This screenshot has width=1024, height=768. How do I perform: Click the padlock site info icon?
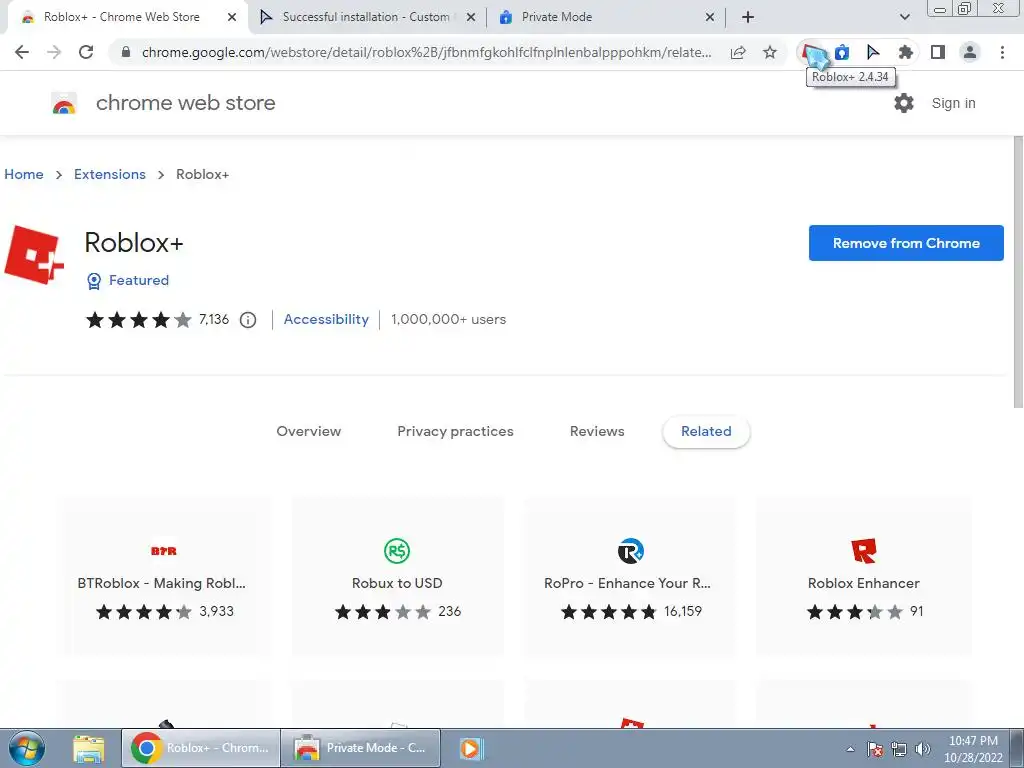pos(126,52)
